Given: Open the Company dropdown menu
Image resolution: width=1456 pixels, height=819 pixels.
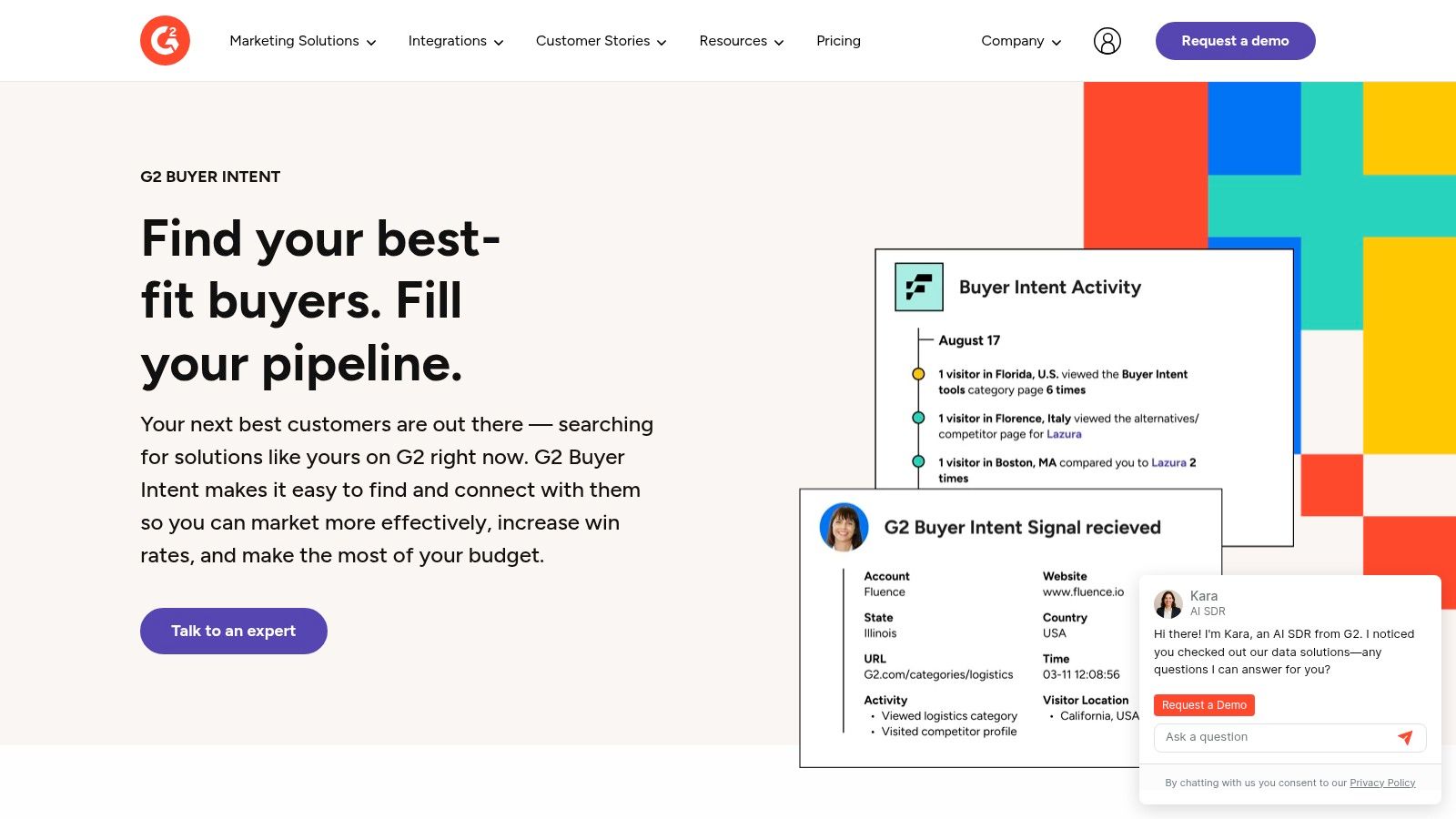Looking at the screenshot, I should click(x=1020, y=41).
